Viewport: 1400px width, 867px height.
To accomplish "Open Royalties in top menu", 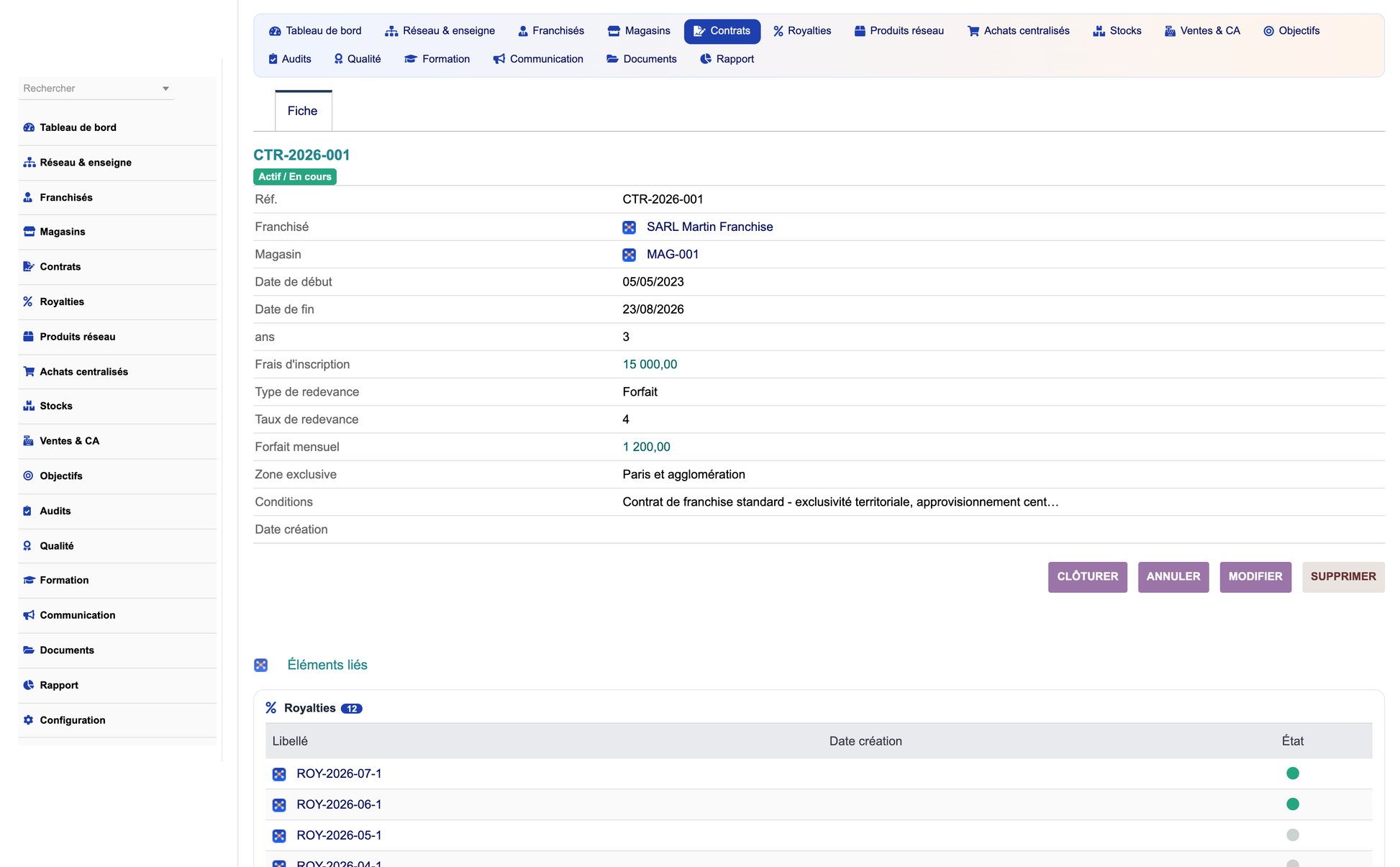I will (x=802, y=31).
